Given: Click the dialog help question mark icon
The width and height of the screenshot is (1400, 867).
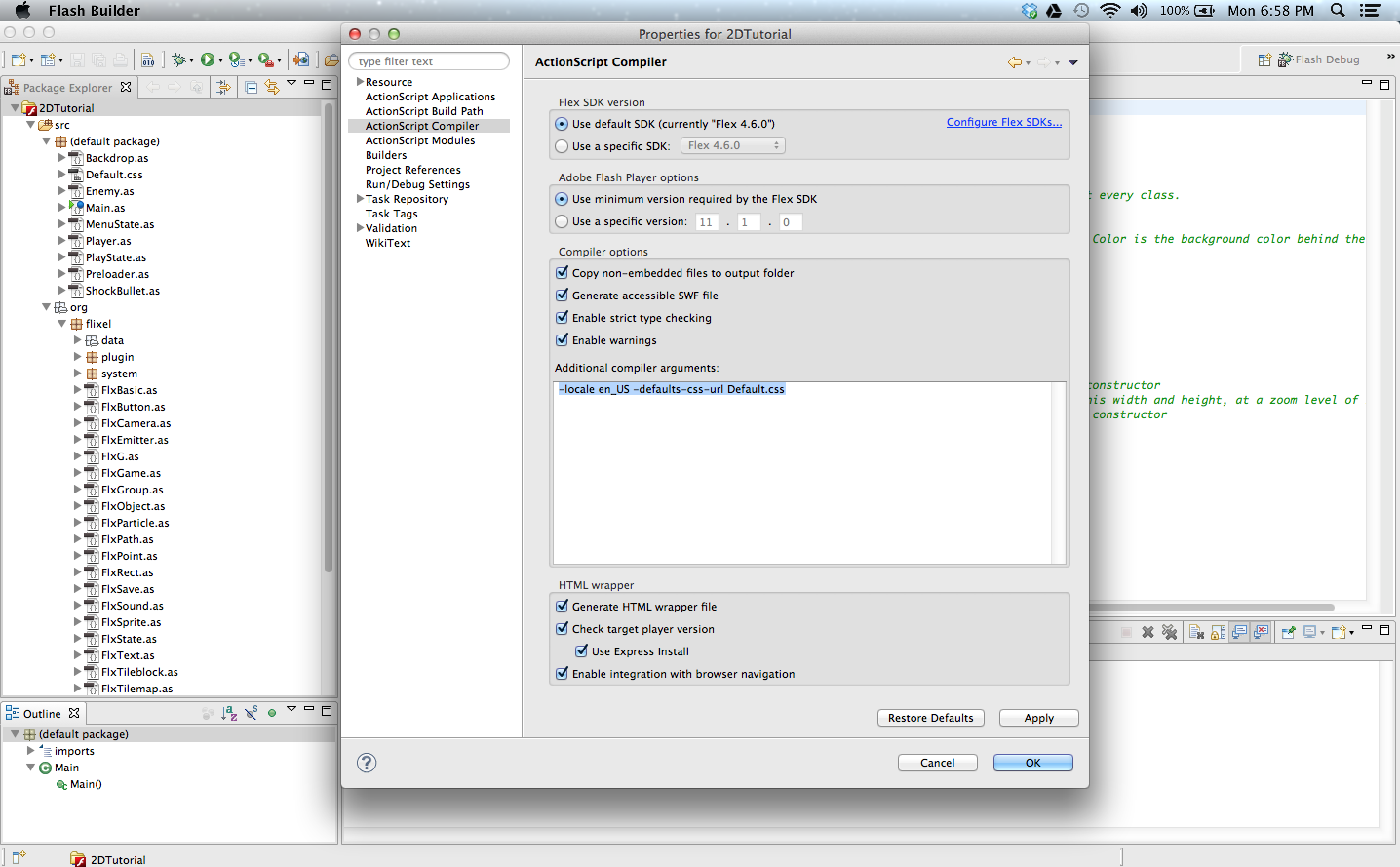Looking at the screenshot, I should point(367,763).
